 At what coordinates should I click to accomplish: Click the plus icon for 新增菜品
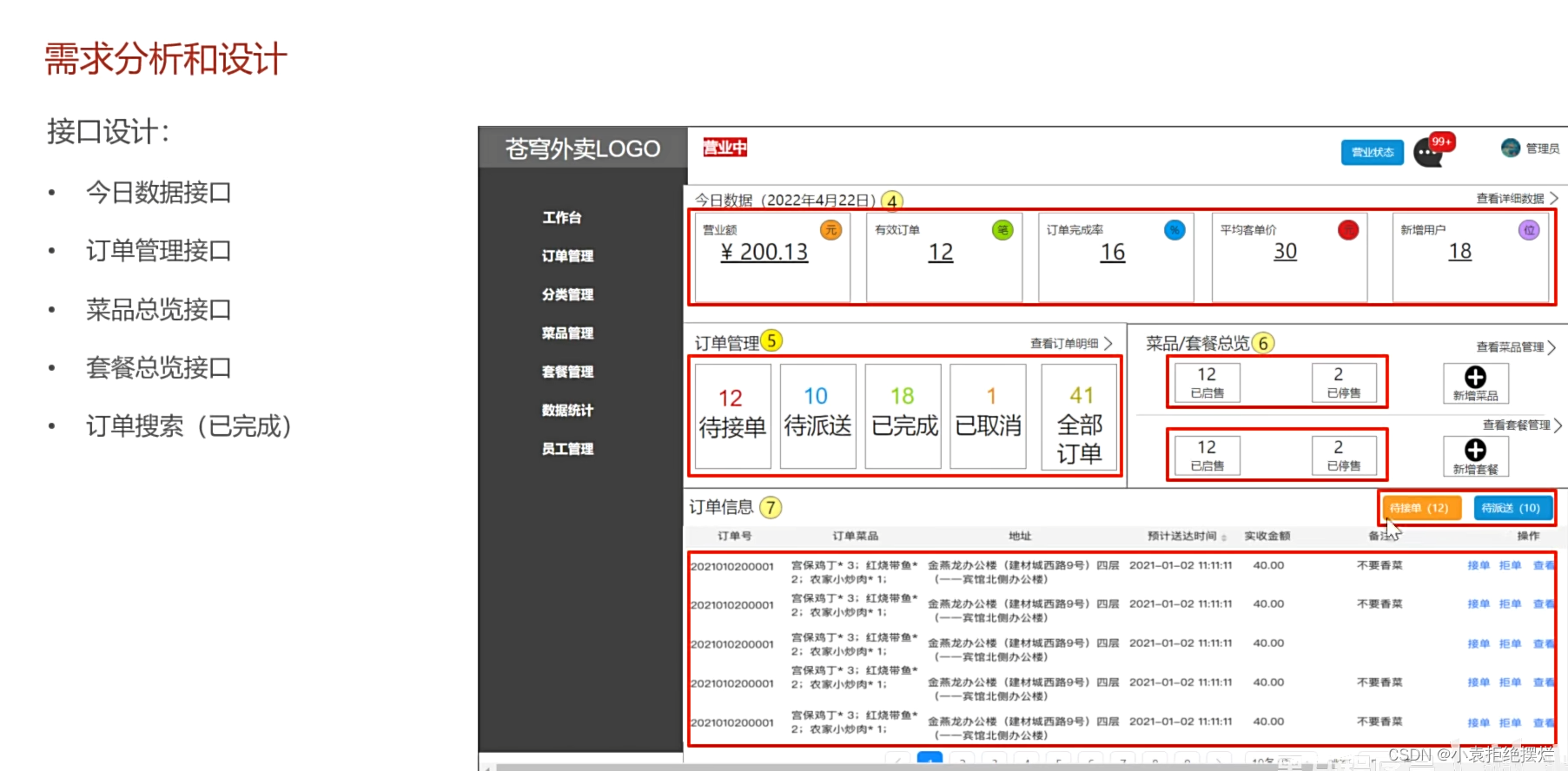click(1475, 377)
